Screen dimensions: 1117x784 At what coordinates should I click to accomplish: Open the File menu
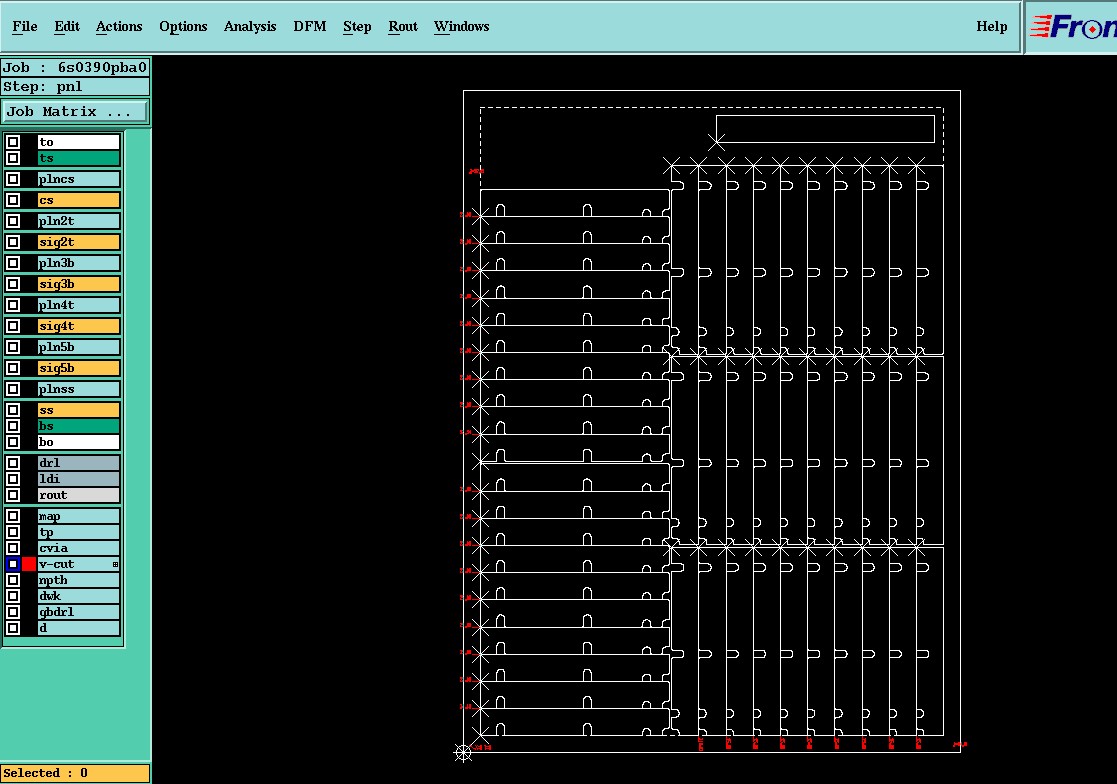click(25, 26)
